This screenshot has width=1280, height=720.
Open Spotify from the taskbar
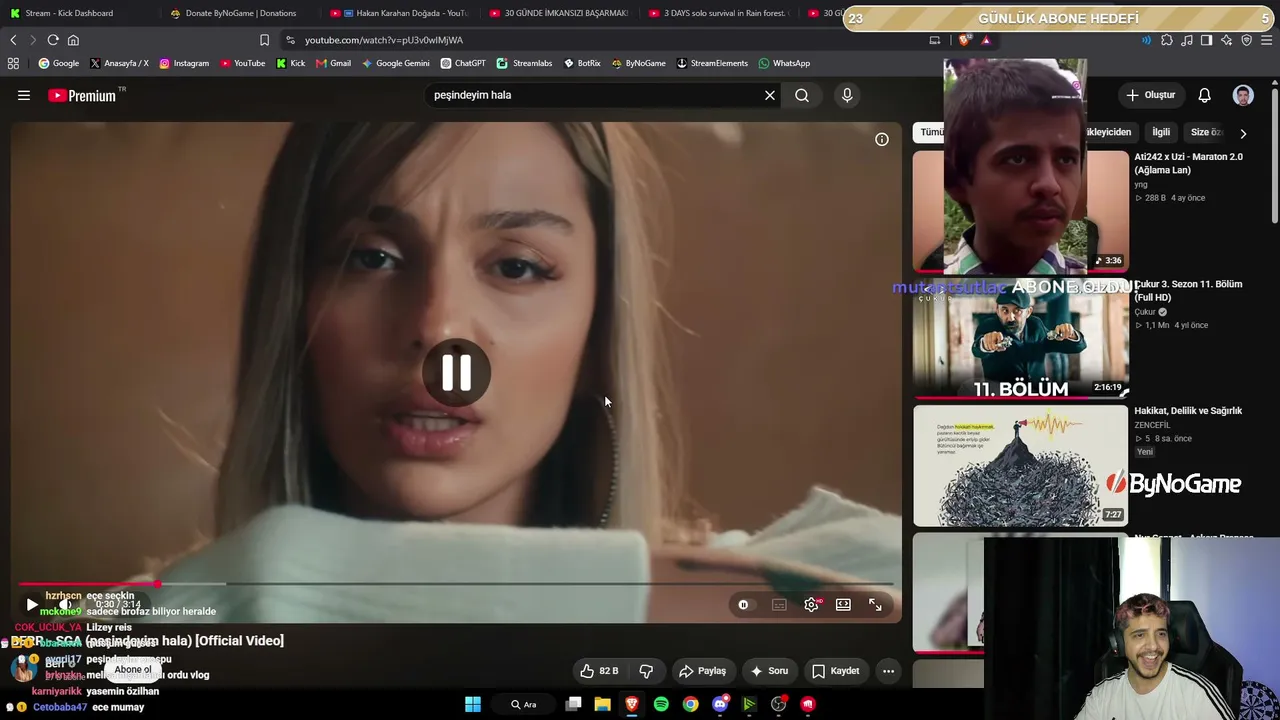661,704
